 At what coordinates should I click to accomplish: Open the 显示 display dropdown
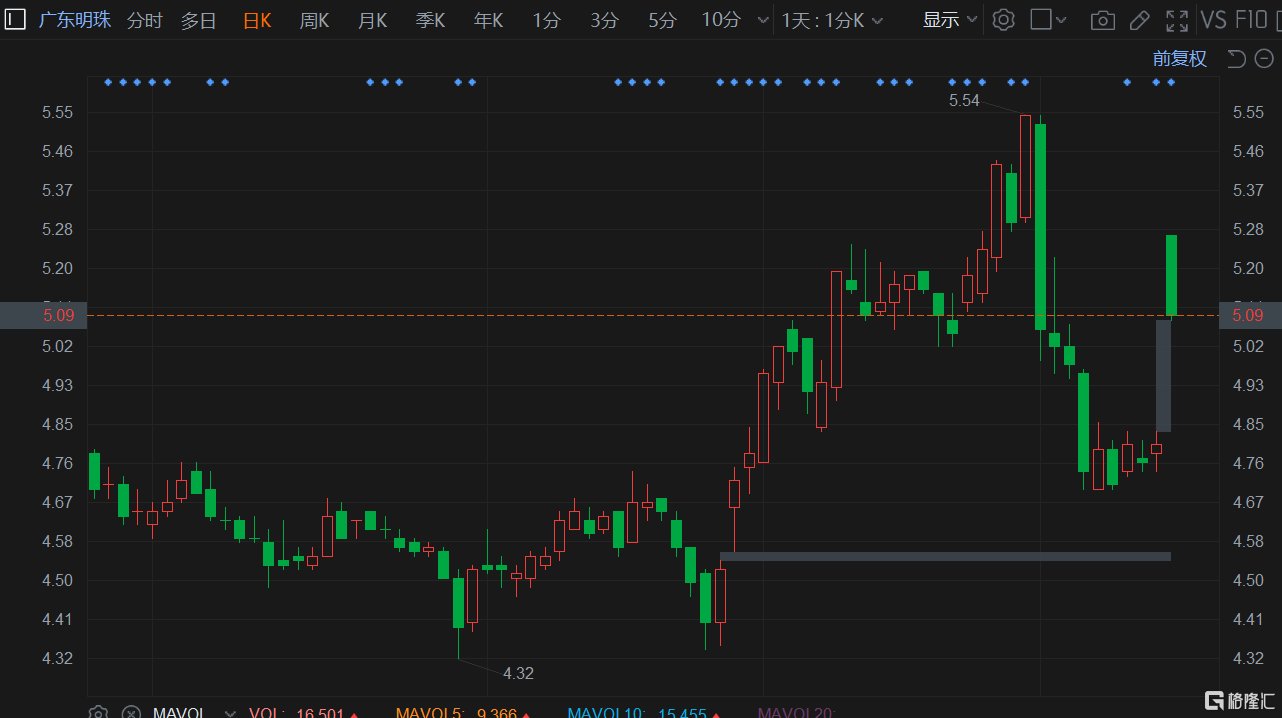click(x=949, y=20)
